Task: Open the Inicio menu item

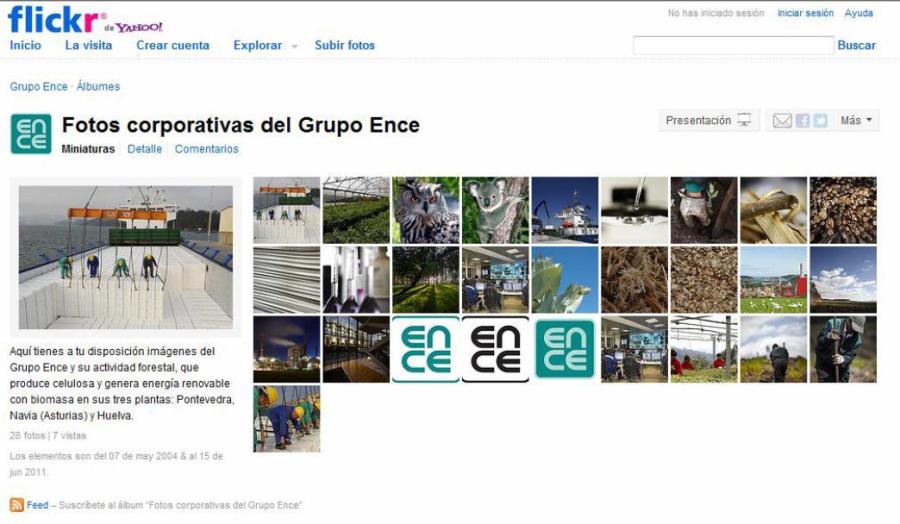Action: (x=26, y=46)
